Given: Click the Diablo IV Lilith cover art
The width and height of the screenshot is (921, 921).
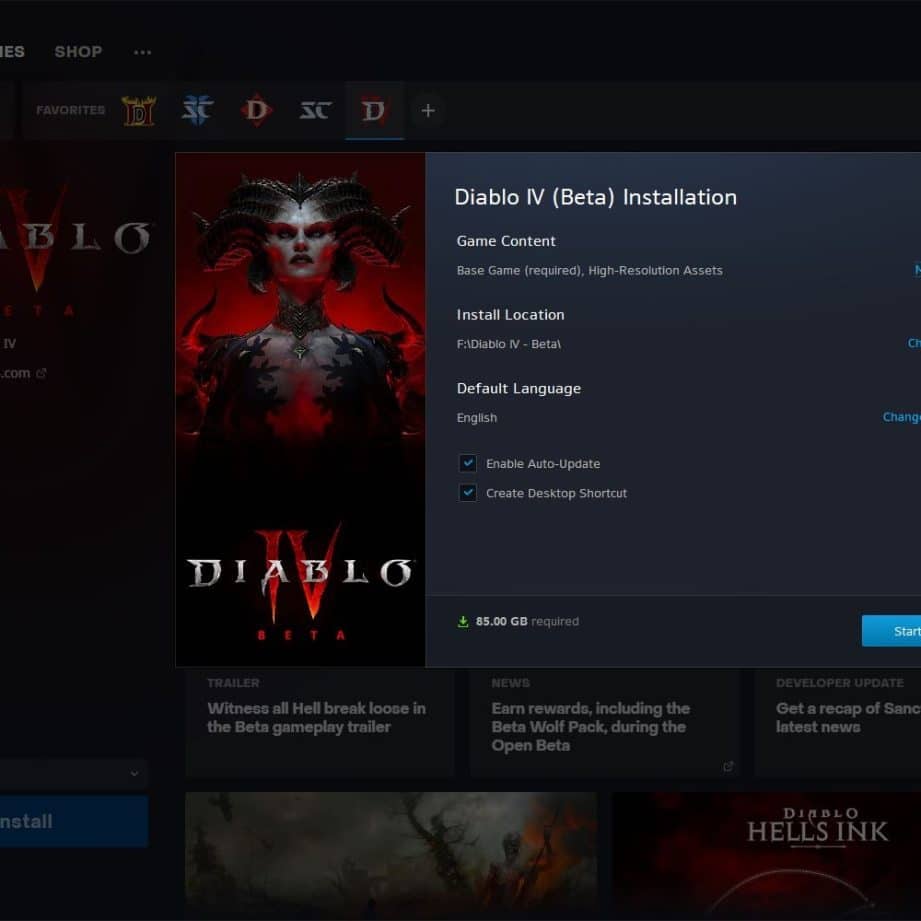Looking at the screenshot, I should [300, 410].
